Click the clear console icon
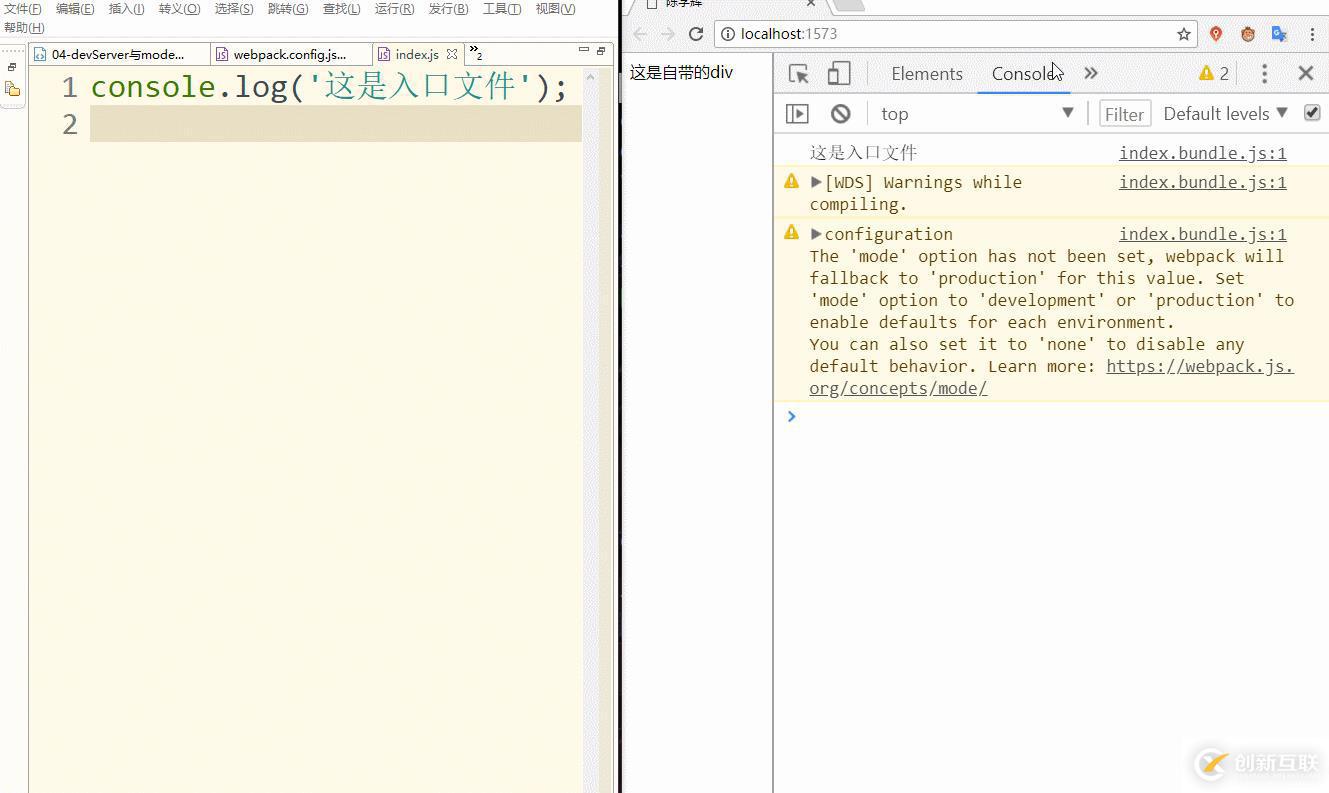The height and width of the screenshot is (793, 1329). tap(840, 114)
